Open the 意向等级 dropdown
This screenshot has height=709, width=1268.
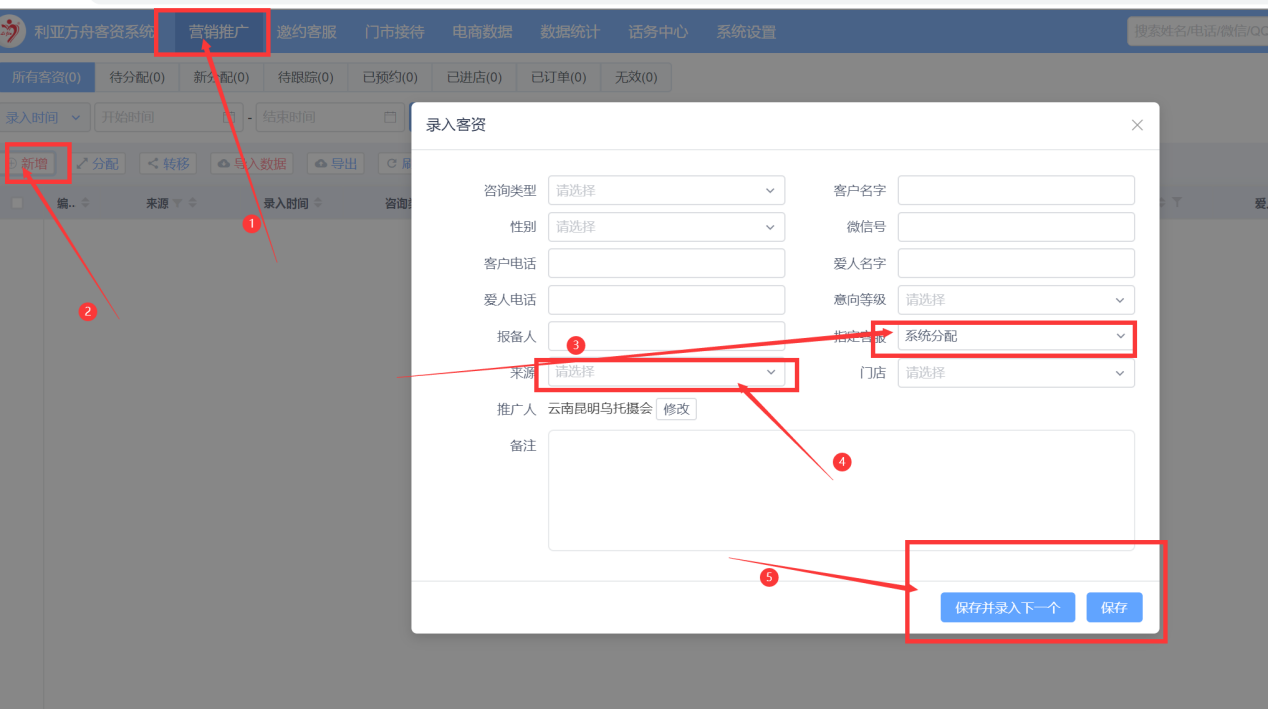point(1016,299)
